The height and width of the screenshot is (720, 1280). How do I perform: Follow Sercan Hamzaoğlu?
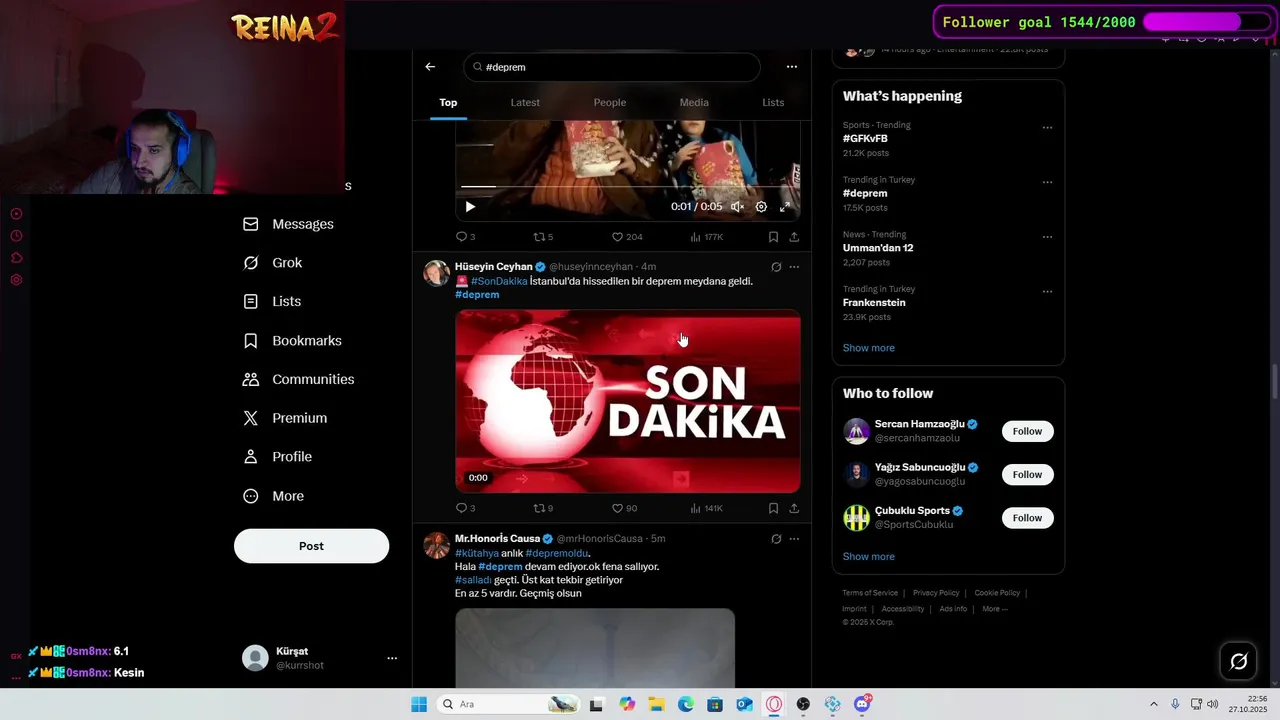tap(1027, 432)
